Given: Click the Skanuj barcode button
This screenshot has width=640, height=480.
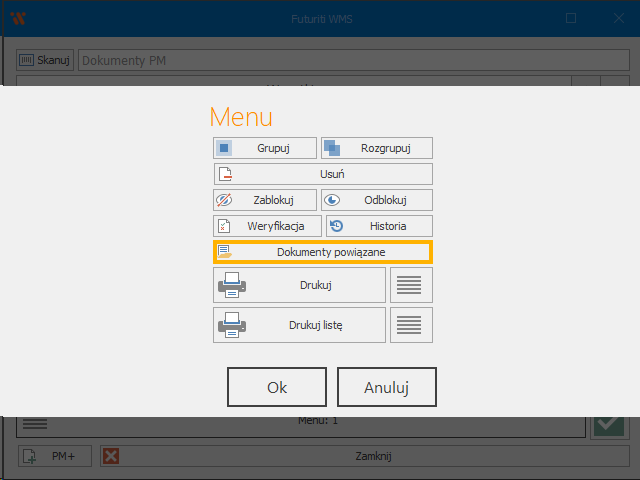Looking at the screenshot, I should point(45,60).
